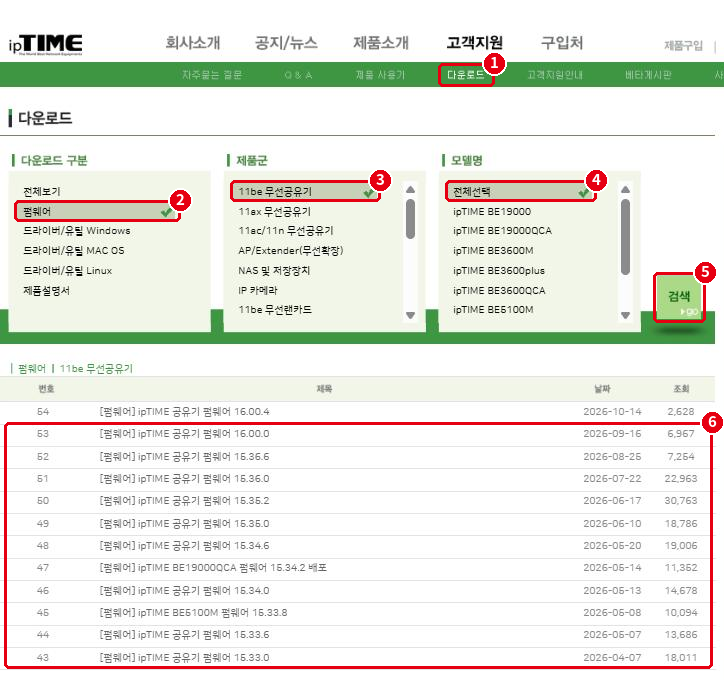The image size is (724, 680).
Task: Open firmware 16.00.4 post
Action: click(x=185, y=412)
